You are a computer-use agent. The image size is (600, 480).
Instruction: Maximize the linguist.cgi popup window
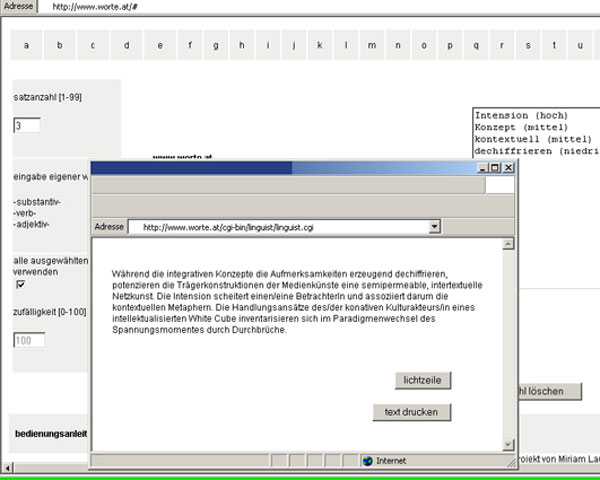(495, 168)
